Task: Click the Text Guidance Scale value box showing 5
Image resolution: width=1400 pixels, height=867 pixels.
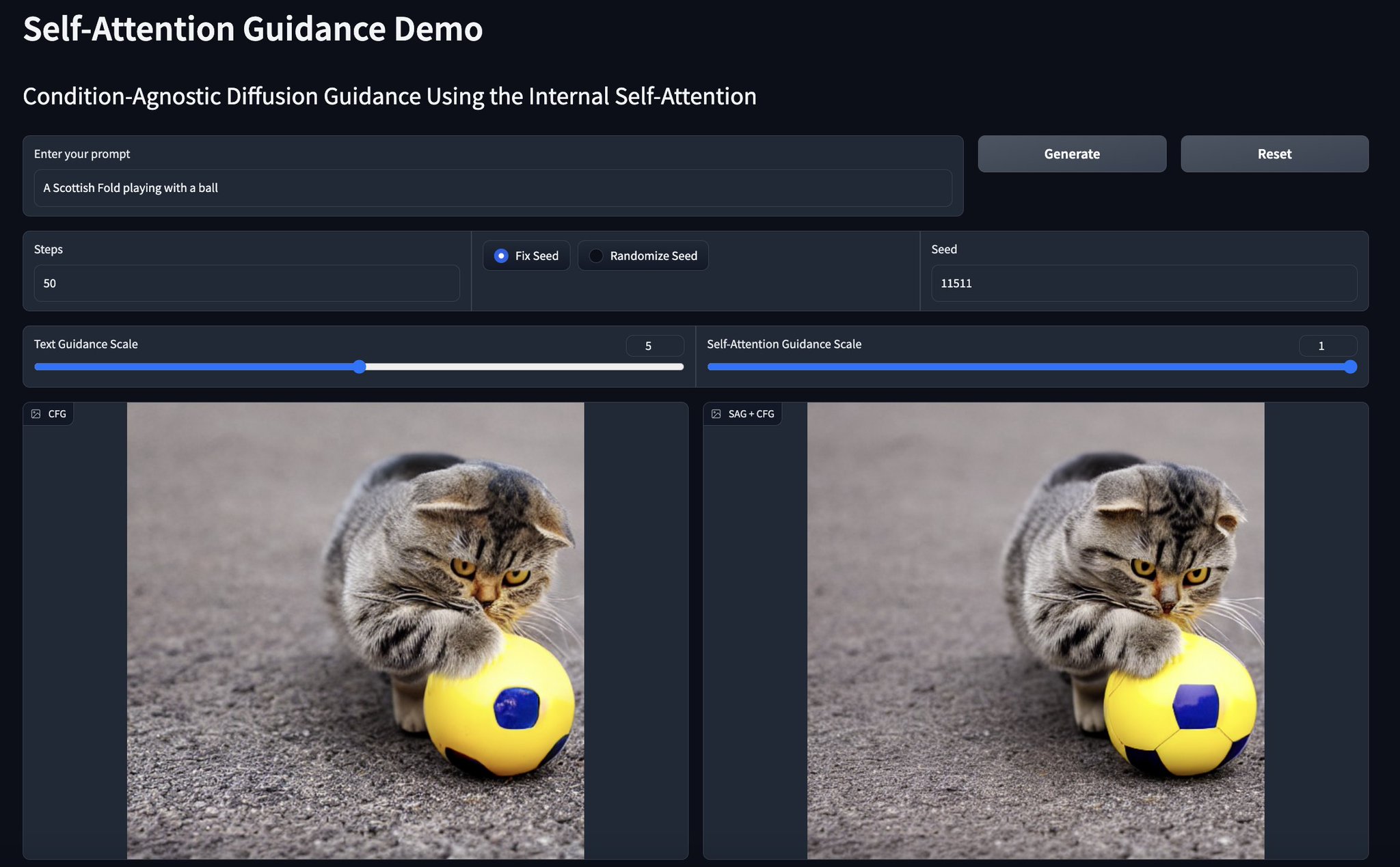Action: [x=654, y=346]
